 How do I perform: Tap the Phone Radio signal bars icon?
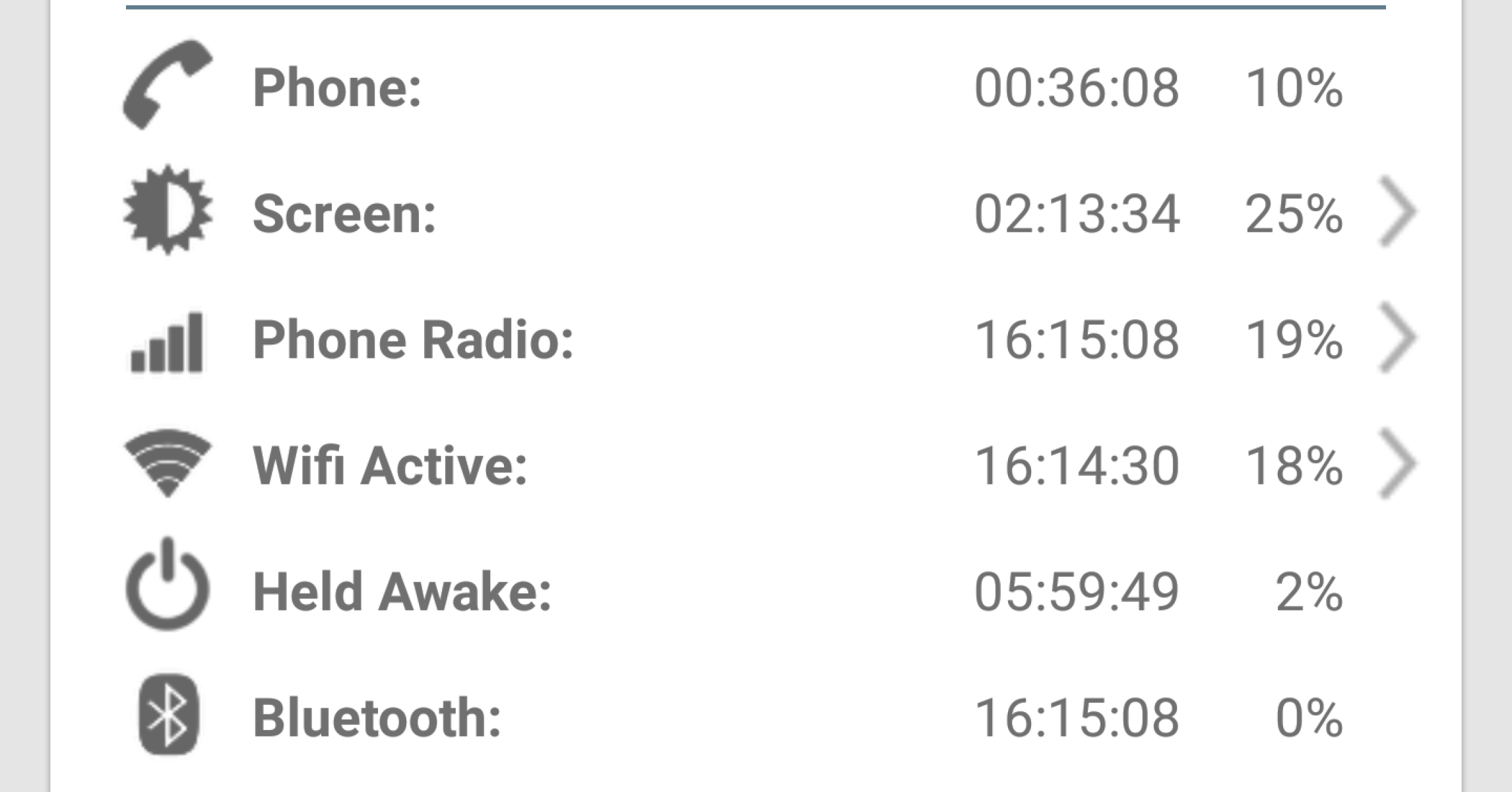click(x=168, y=342)
